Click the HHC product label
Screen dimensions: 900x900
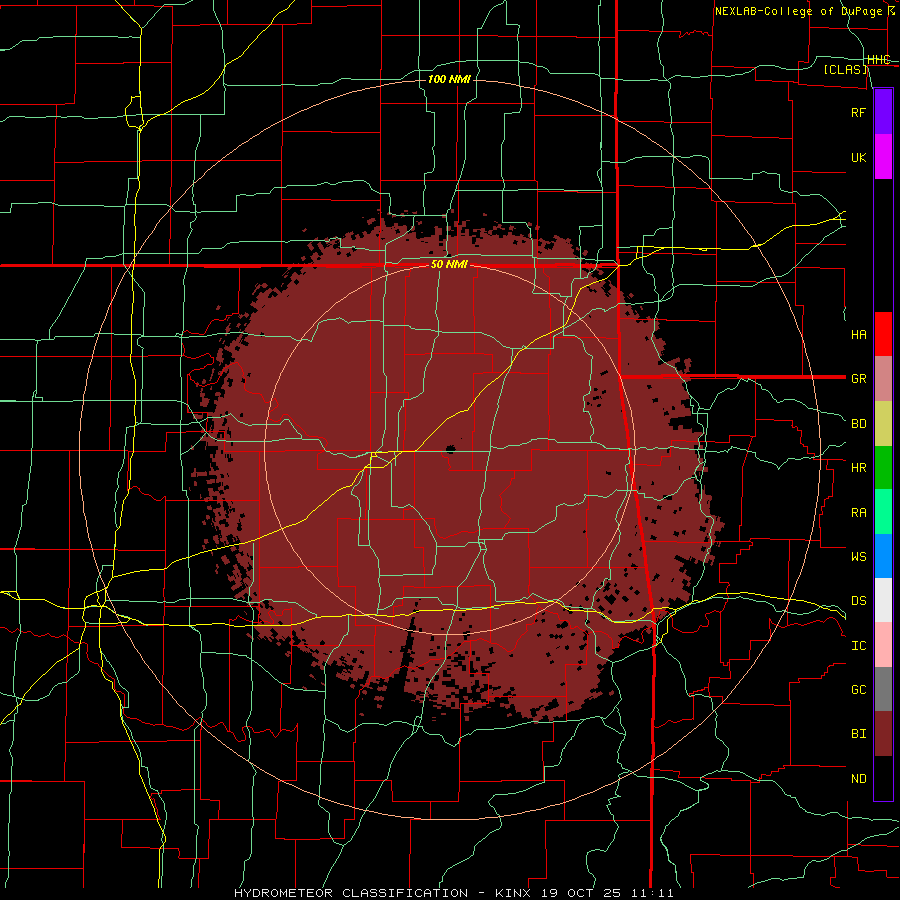click(878, 60)
